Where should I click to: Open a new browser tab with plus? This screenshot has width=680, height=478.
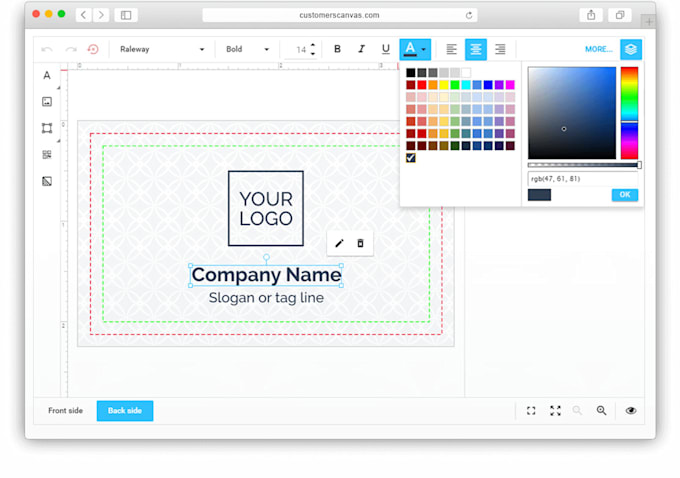point(649,22)
